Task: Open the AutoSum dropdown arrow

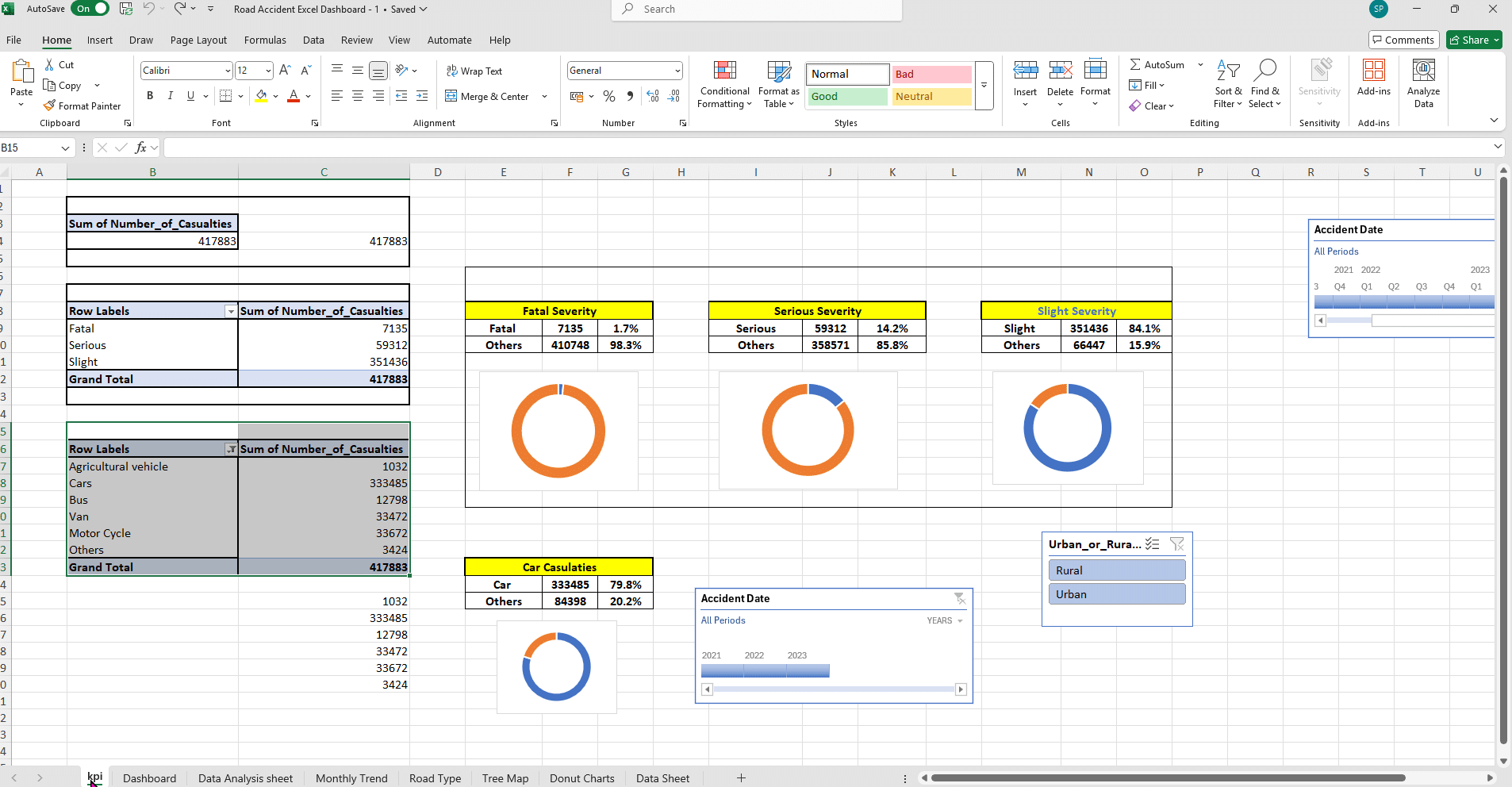Action: (1200, 65)
